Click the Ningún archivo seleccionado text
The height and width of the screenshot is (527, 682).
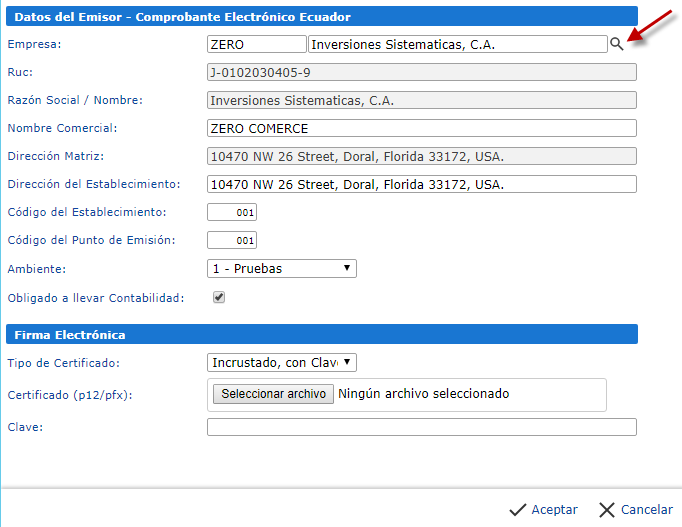(424, 394)
